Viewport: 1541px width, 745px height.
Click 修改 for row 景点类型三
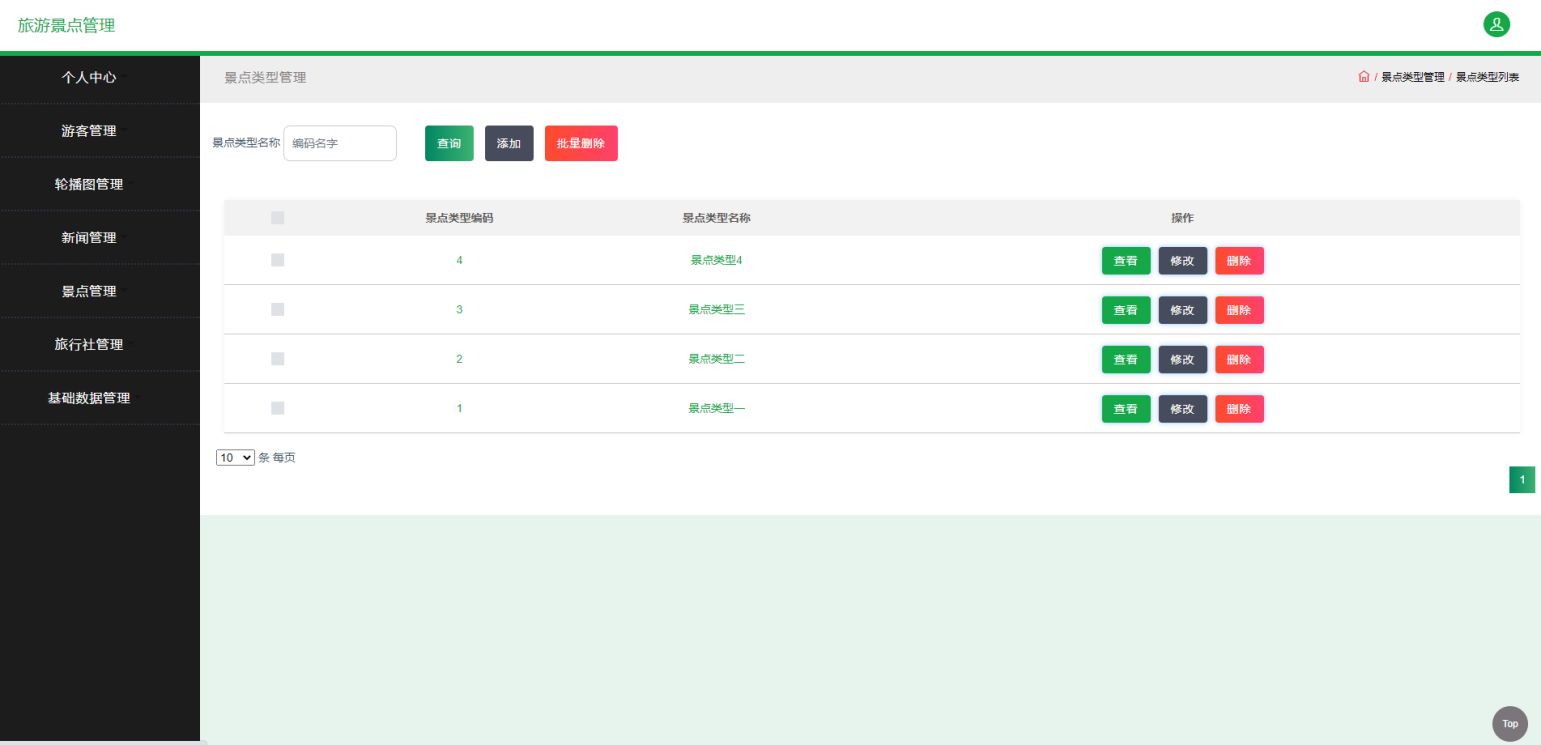[1183, 310]
